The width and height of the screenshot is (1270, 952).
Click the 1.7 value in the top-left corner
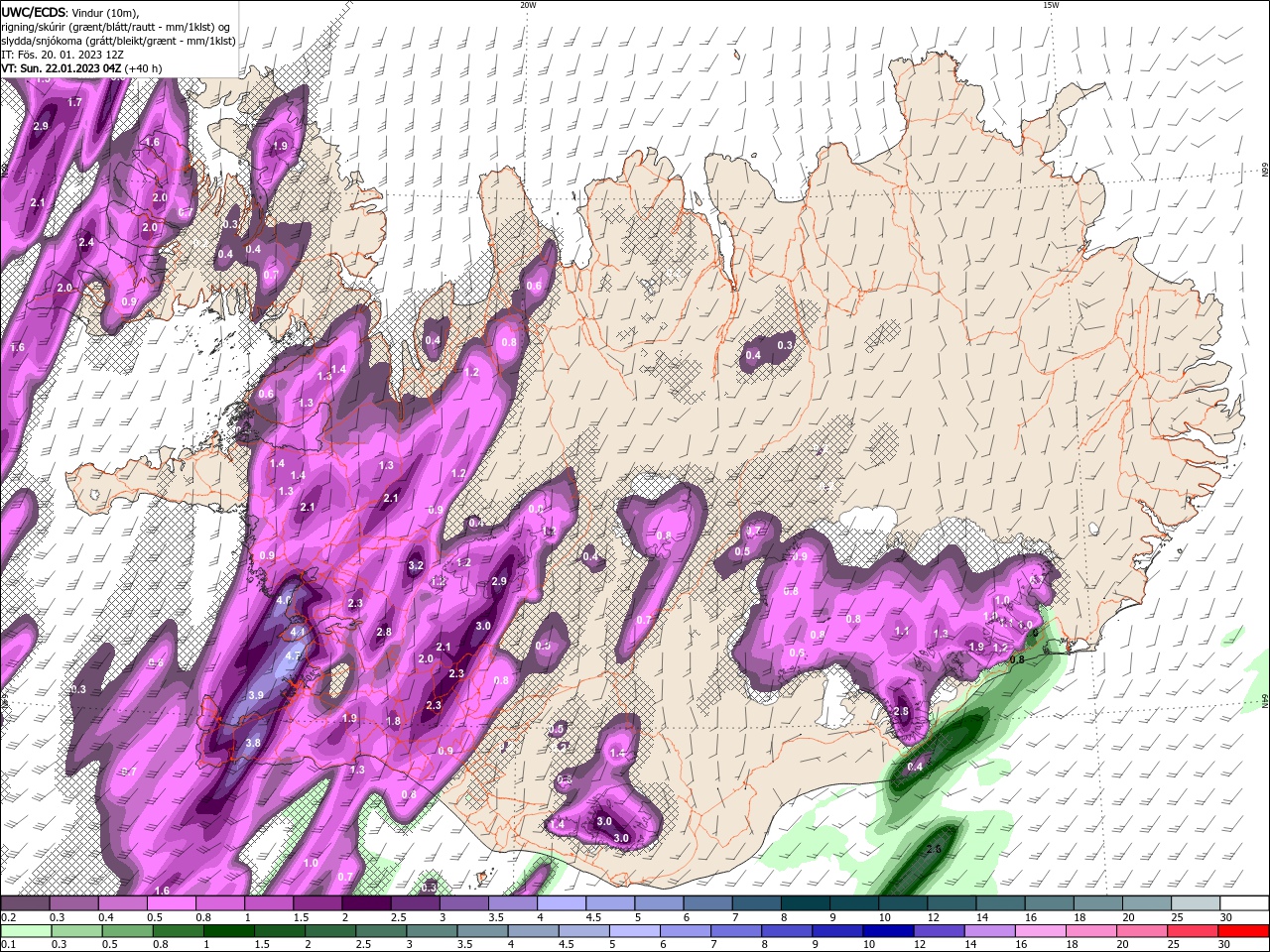point(74,102)
